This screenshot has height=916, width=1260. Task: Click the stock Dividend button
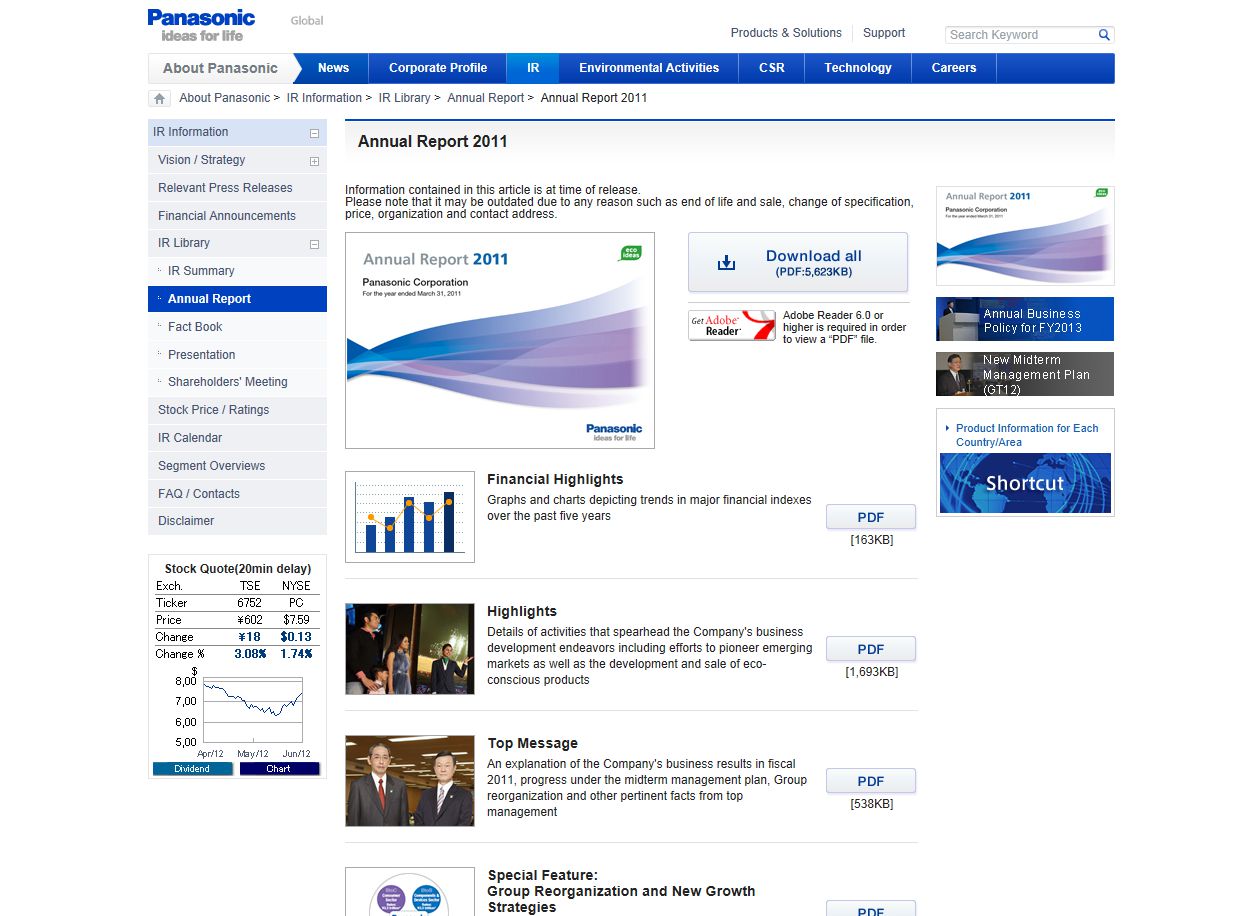[192, 769]
